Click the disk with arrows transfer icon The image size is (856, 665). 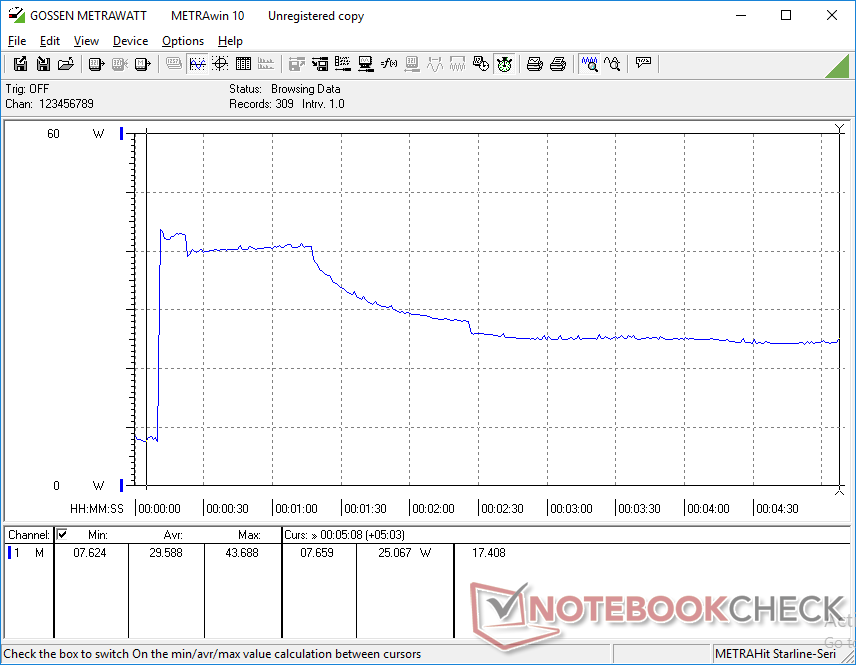[x=320, y=64]
